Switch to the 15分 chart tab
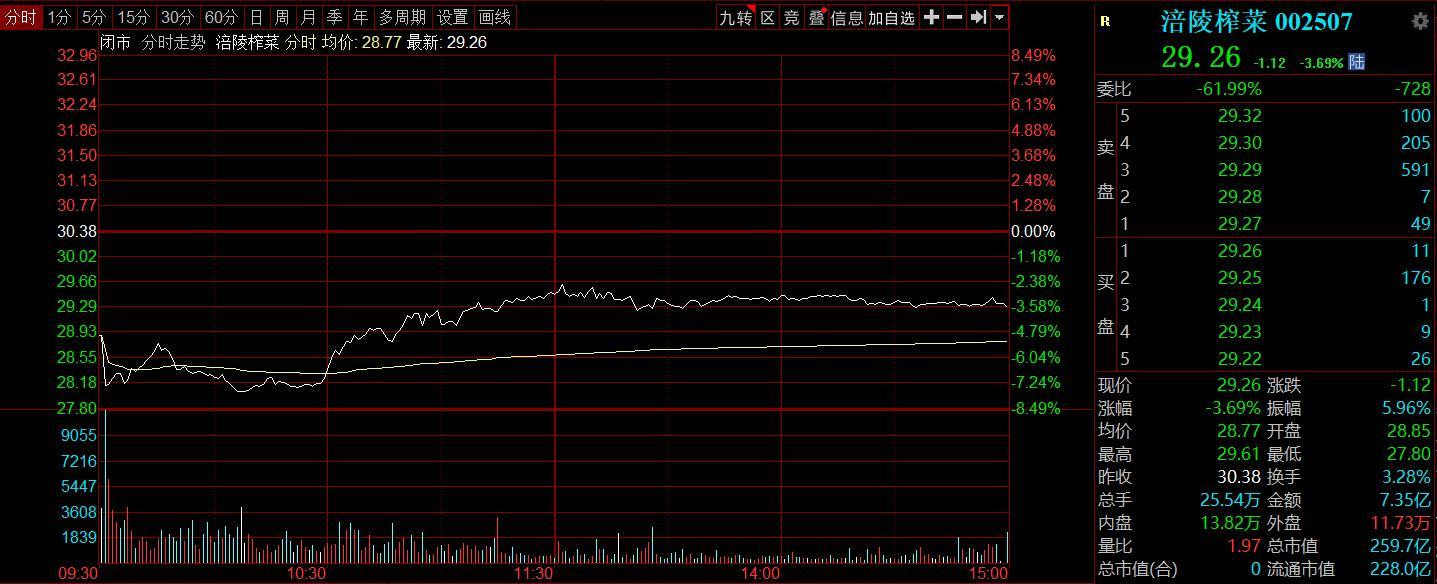 [133, 17]
